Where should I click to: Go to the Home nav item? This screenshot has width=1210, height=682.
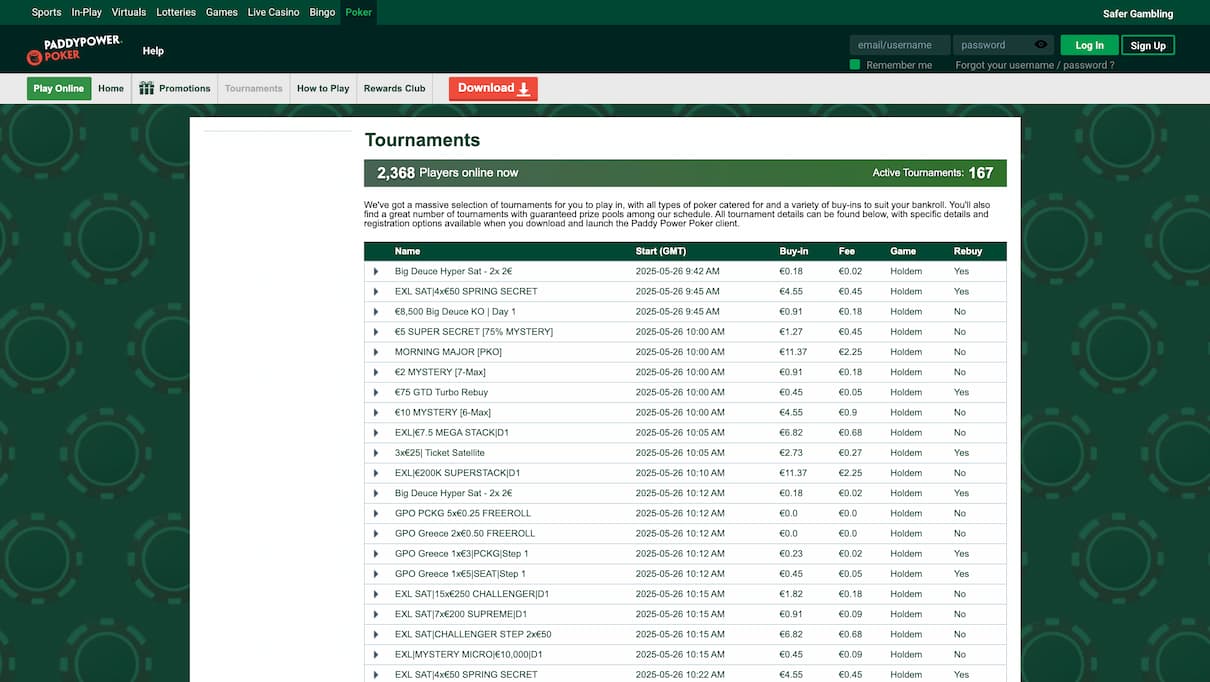click(111, 88)
